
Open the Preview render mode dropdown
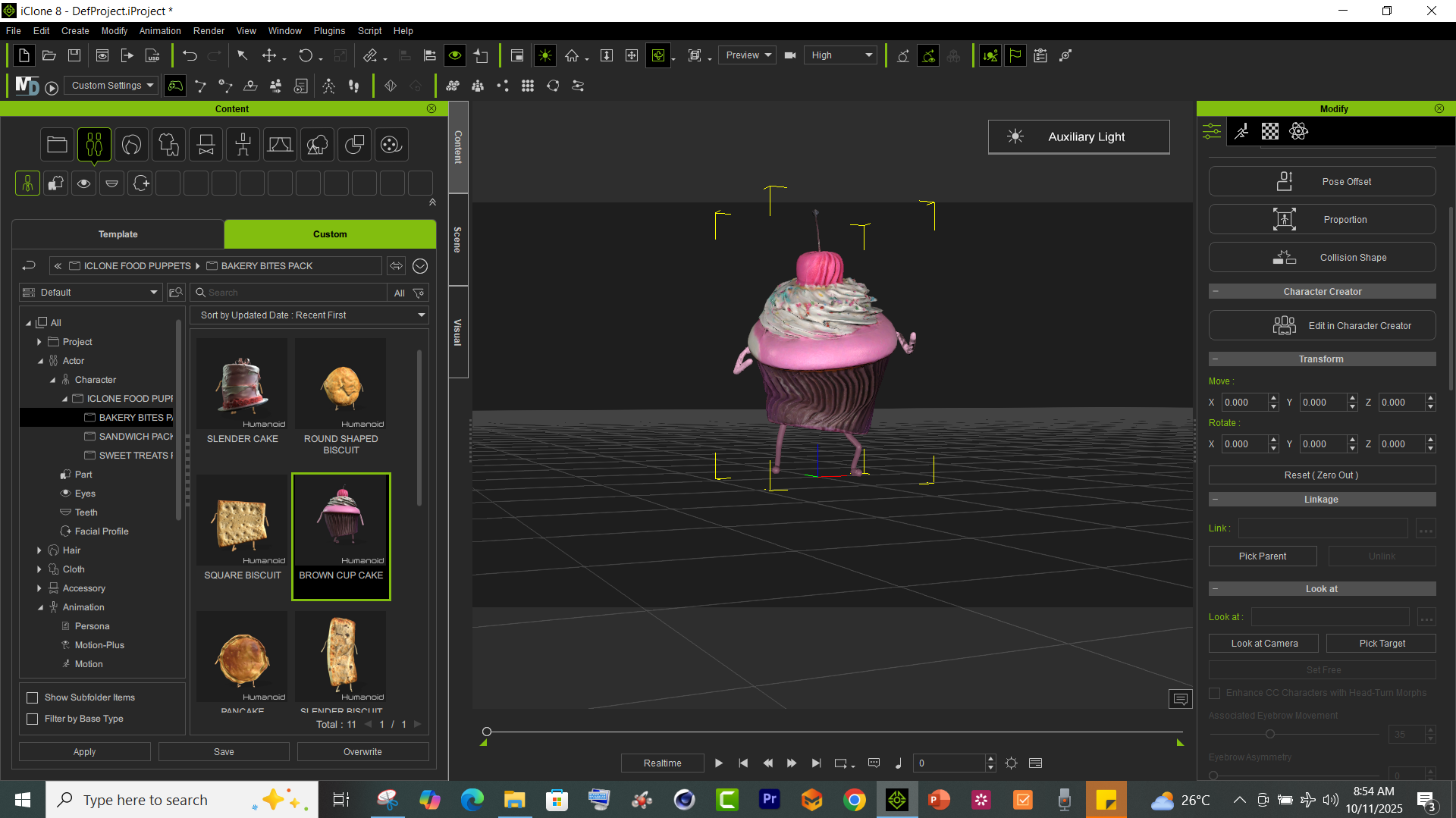(x=747, y=55)
